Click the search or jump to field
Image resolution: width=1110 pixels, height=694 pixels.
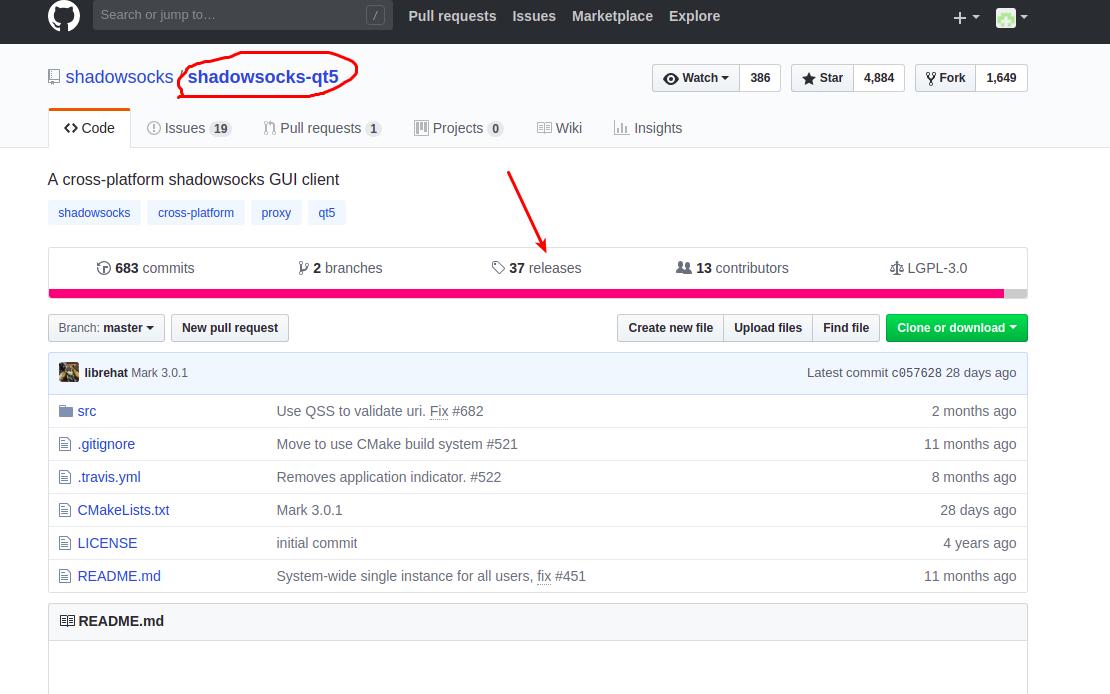242,15
